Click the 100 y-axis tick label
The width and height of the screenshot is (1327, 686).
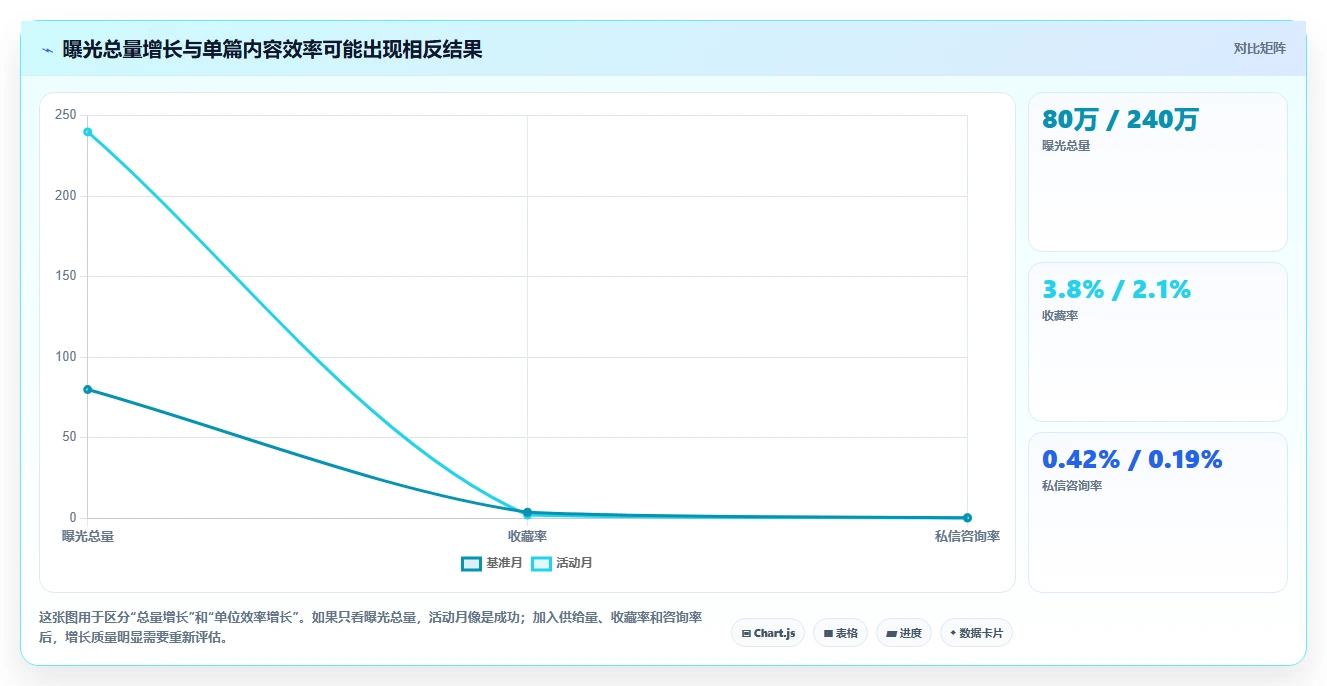pos(66,356)
